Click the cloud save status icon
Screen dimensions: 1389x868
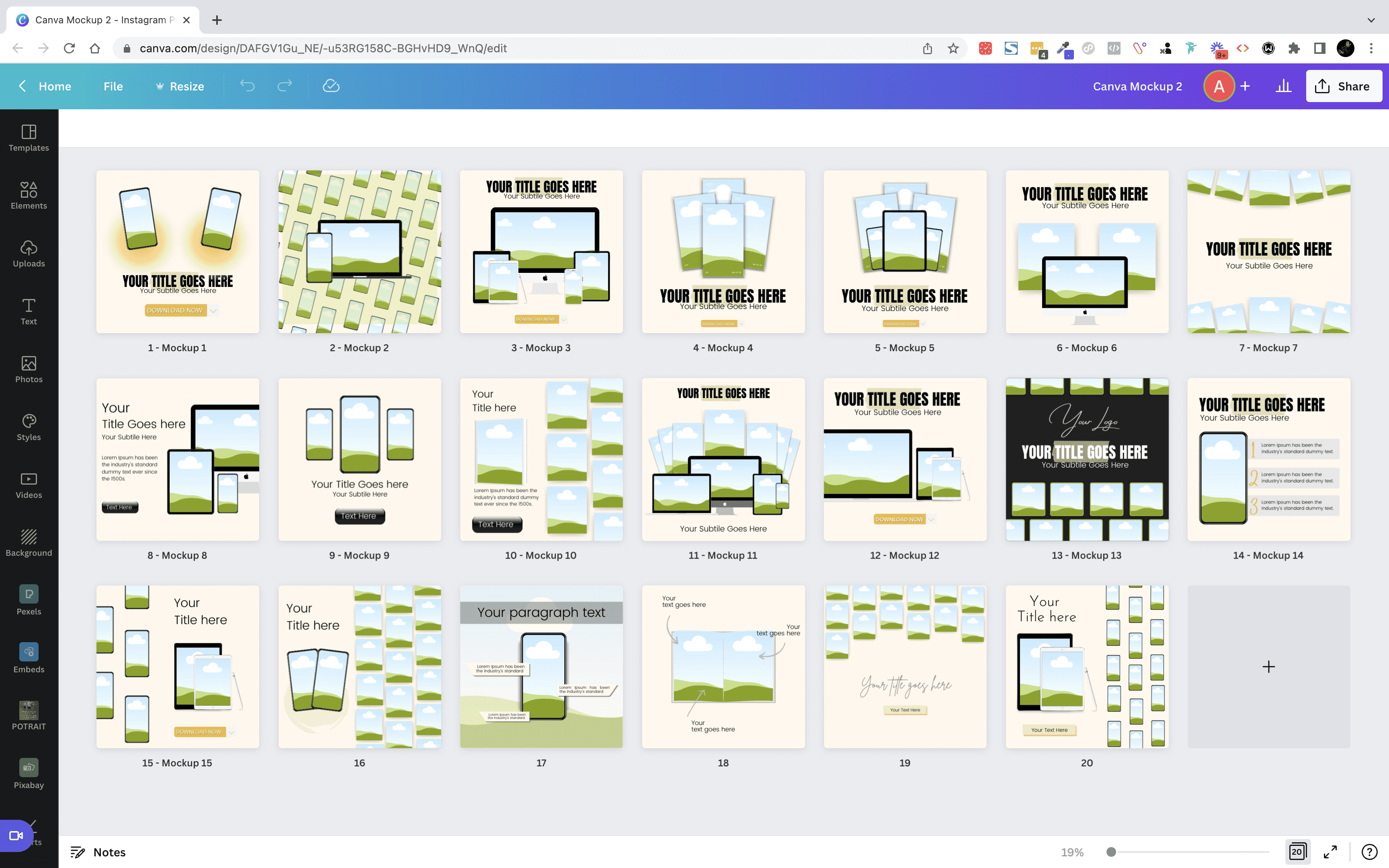point(331,86)
